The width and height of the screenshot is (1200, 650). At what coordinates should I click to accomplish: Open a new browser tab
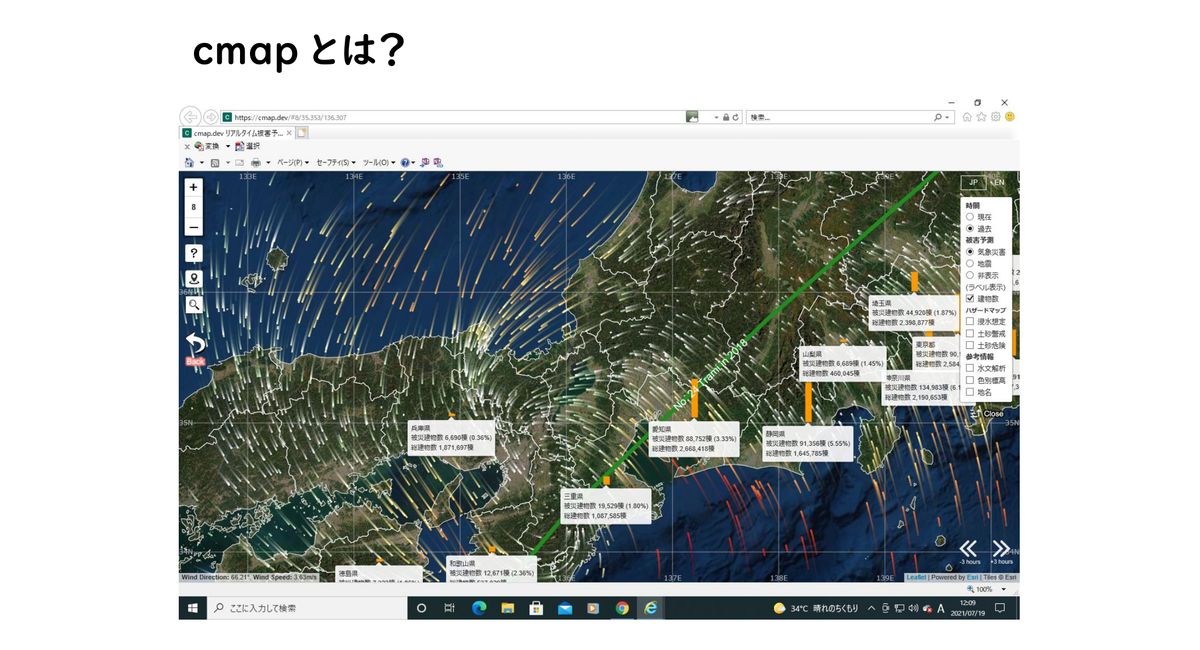click(x=302, y=132)
